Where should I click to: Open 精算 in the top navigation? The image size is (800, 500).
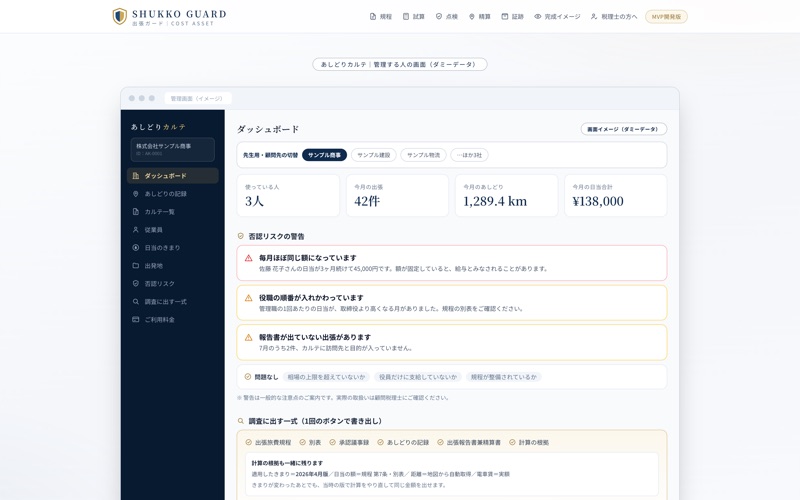pos(480,17)
